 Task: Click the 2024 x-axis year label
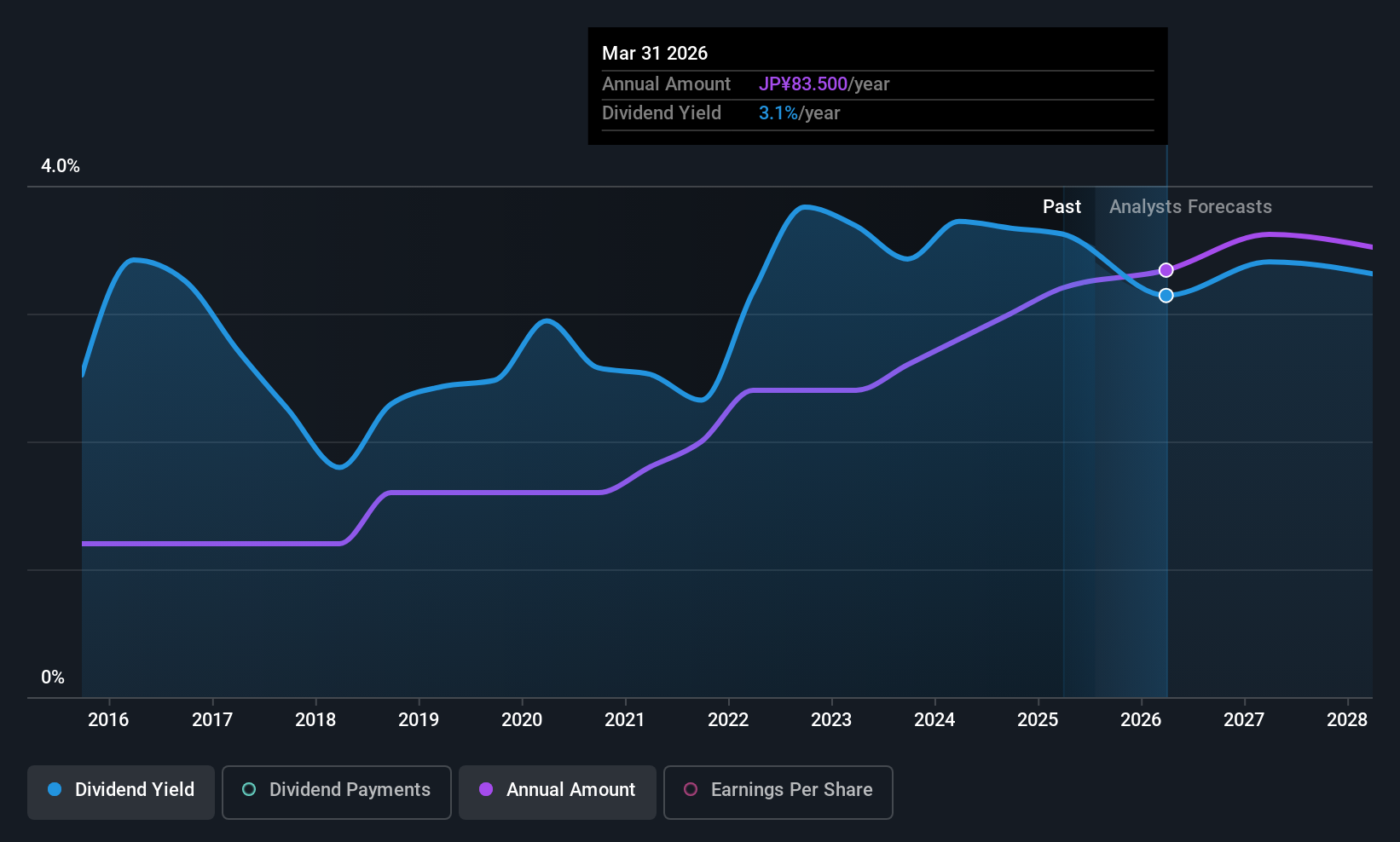click(x=934, y=720)
